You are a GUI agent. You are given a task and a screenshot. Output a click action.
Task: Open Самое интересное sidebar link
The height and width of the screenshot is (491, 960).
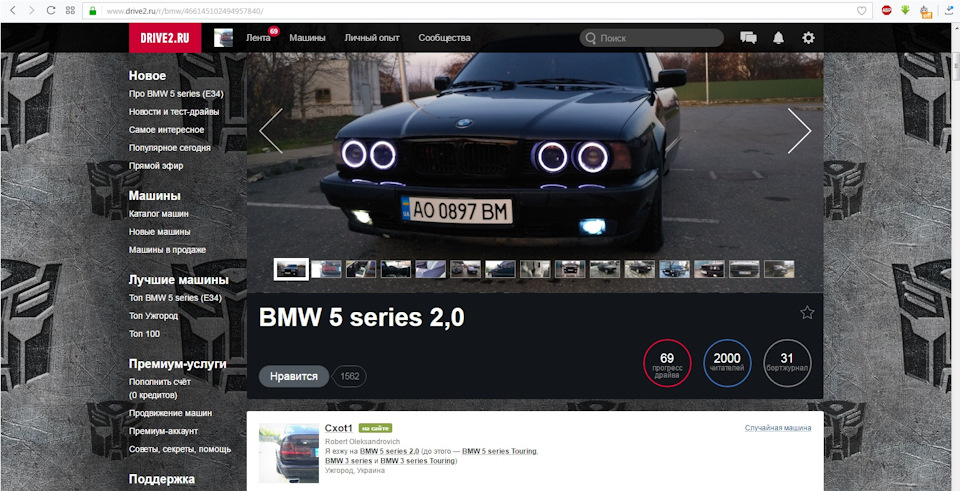167,130
